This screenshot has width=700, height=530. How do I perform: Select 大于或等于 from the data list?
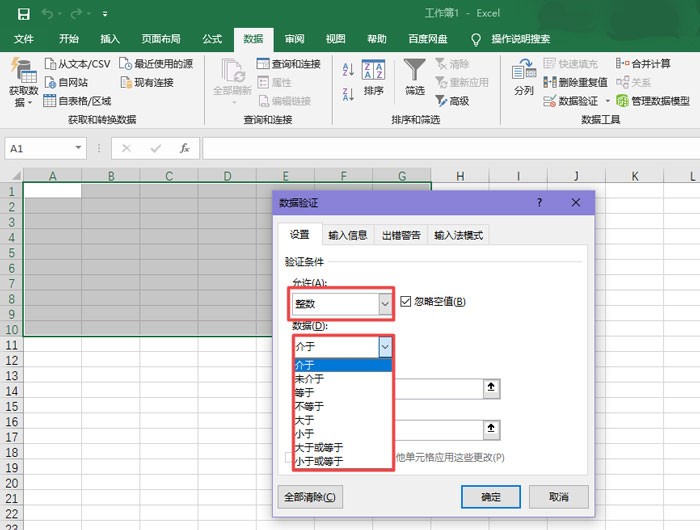[318, 447]
